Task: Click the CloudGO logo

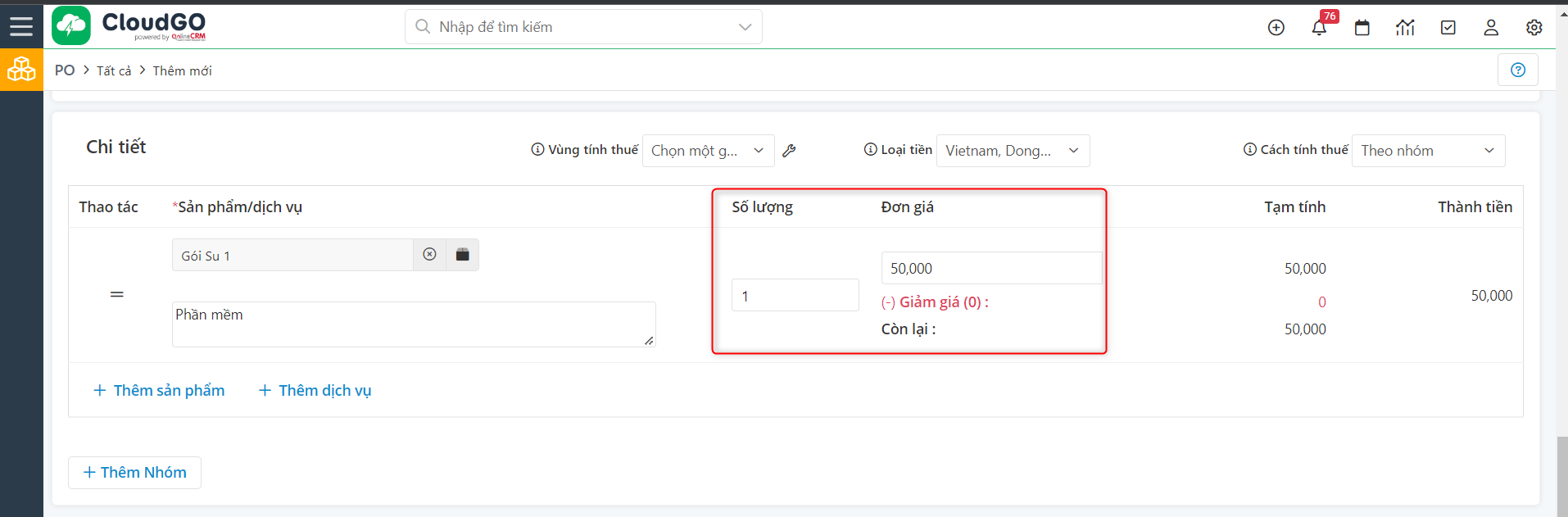Action: (x=129, y=26)
